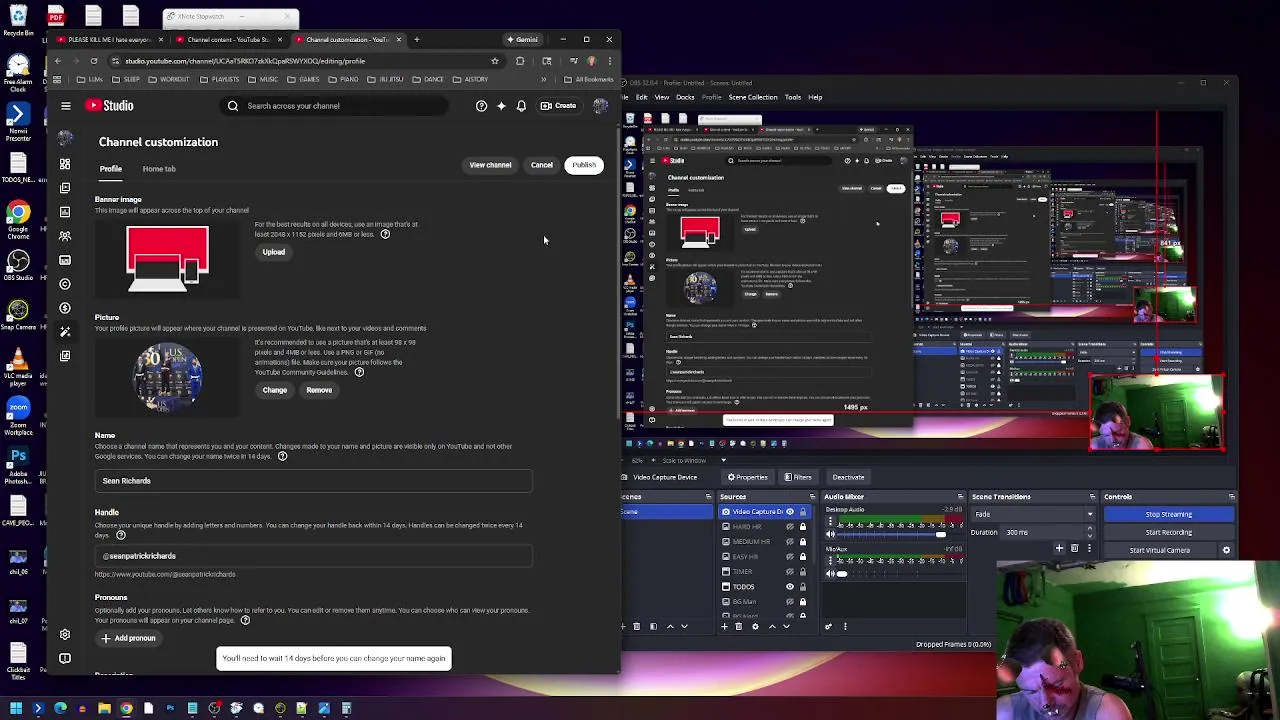Open File Explorer from the taskbar

pyautogui.click(x=104, y=709)
